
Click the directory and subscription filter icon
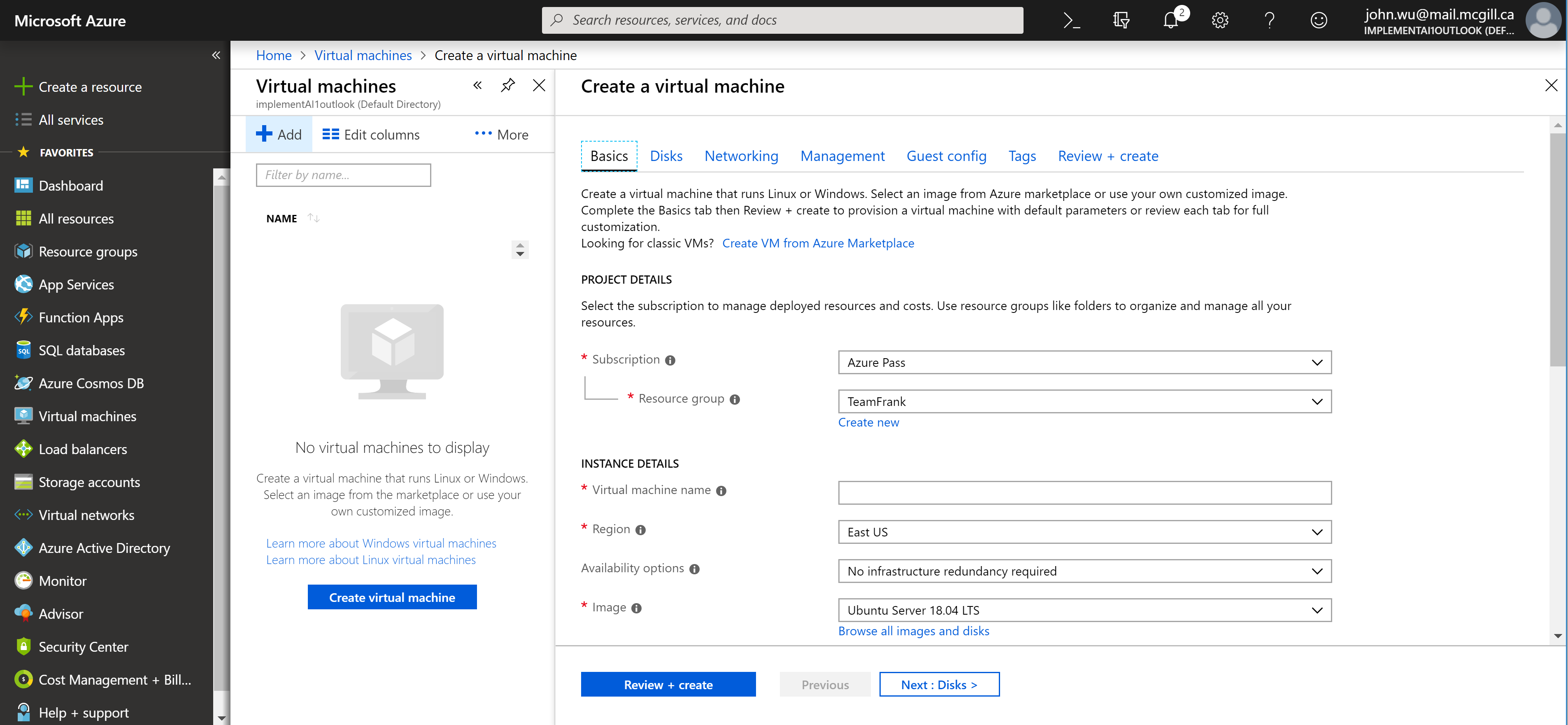[x=1121, y=20]
